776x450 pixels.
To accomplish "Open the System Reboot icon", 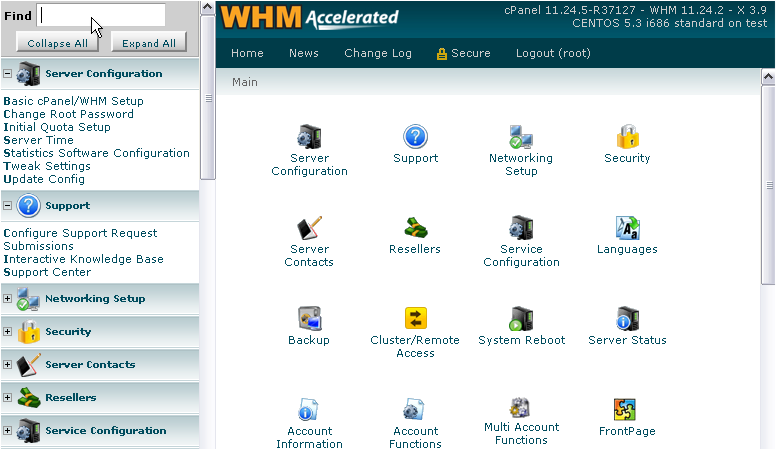I will [x=521, y=319].
